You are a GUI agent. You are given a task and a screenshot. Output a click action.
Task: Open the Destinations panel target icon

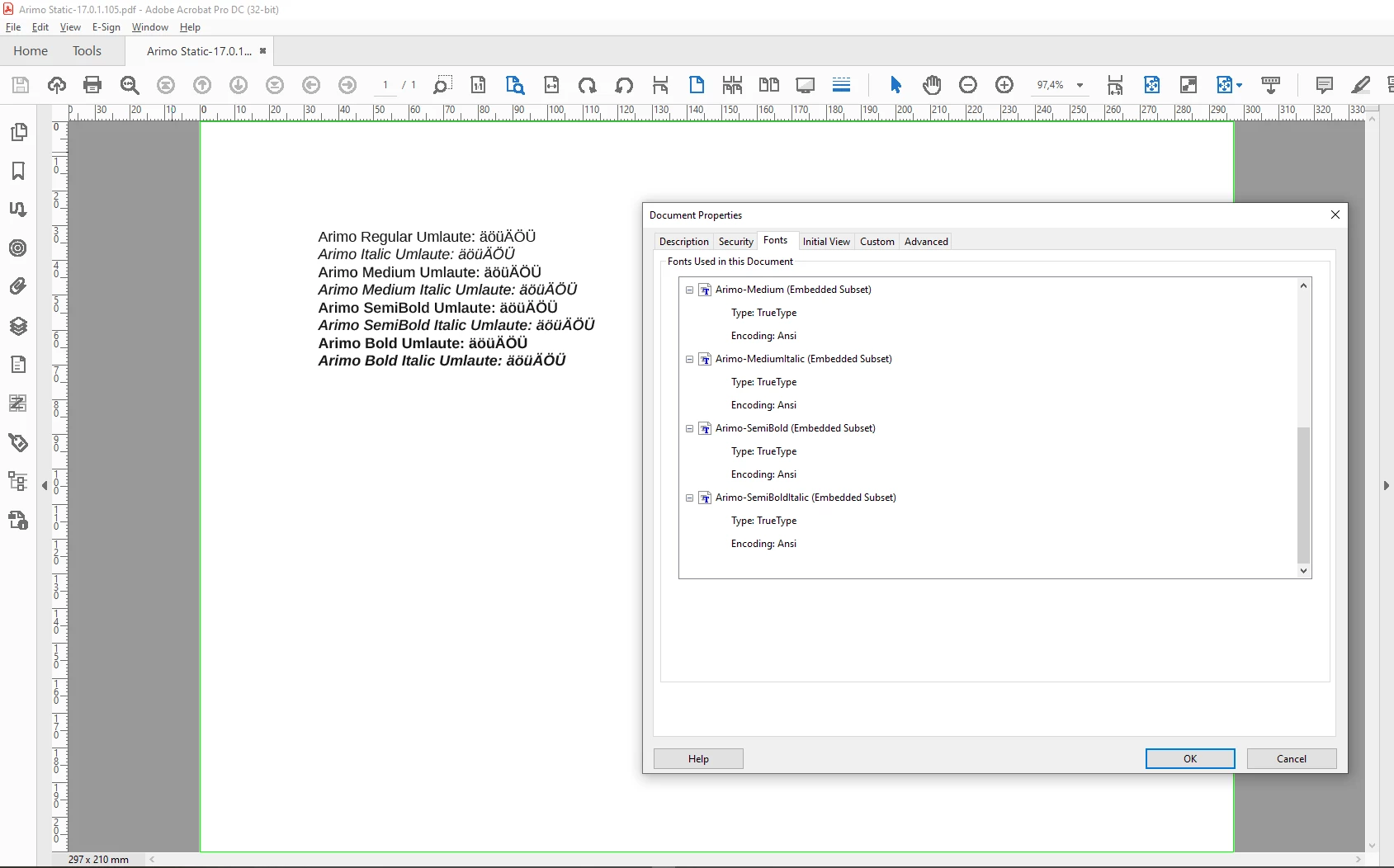(18, 248)
